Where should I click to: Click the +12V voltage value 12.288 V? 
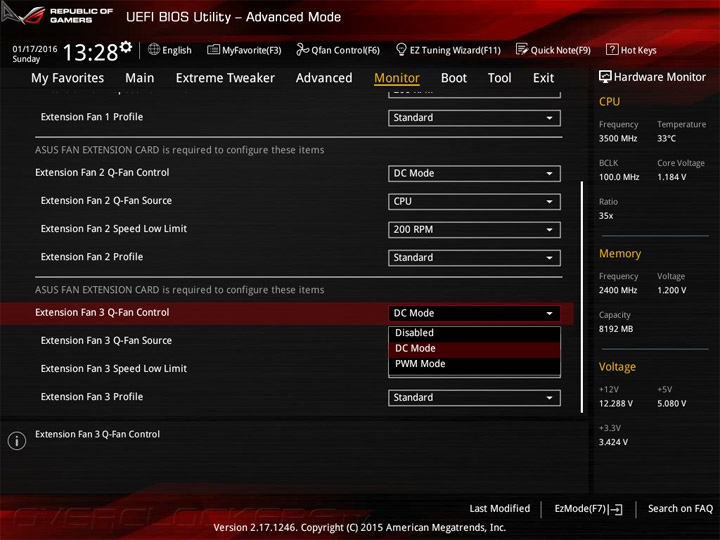(616, 404)
